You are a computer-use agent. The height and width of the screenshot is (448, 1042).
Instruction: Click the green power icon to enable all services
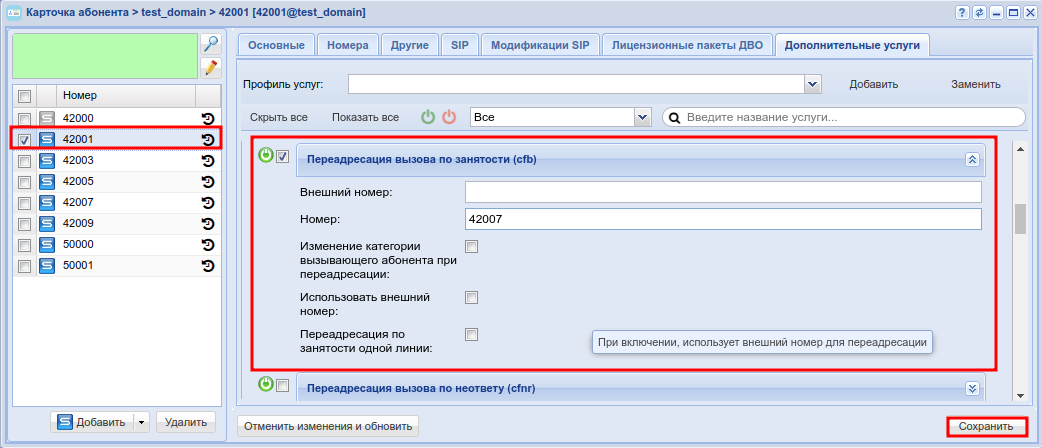[x=428, y=117]
